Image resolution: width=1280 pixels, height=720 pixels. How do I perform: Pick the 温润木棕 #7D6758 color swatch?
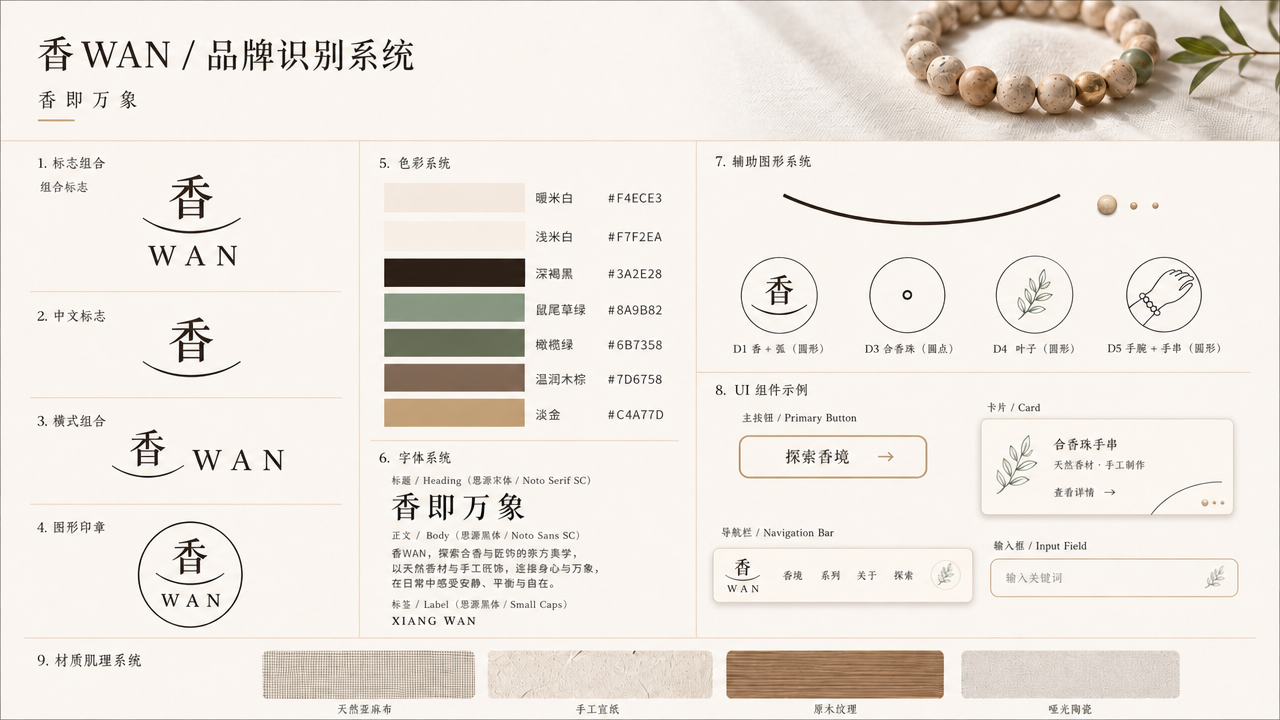(x=454, y=378)
